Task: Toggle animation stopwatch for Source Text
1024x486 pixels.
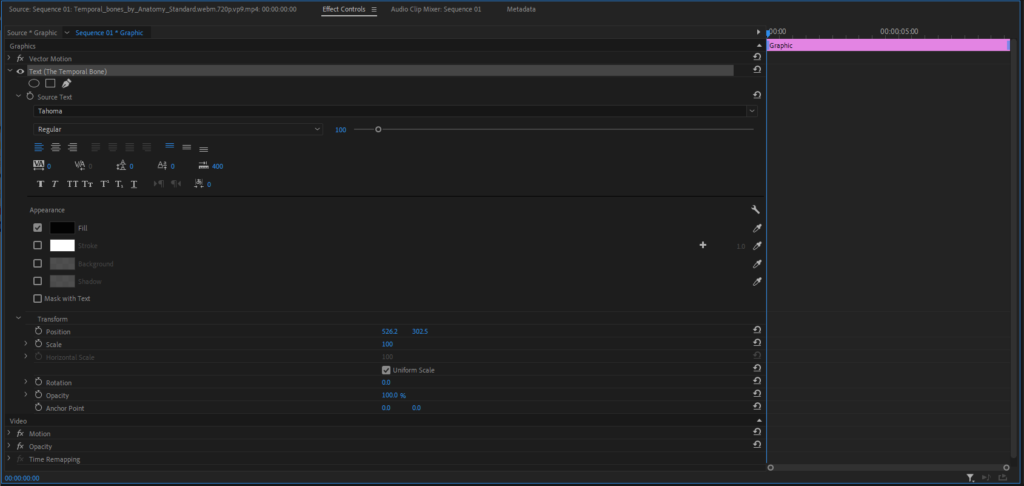Action: pos(30,96)
